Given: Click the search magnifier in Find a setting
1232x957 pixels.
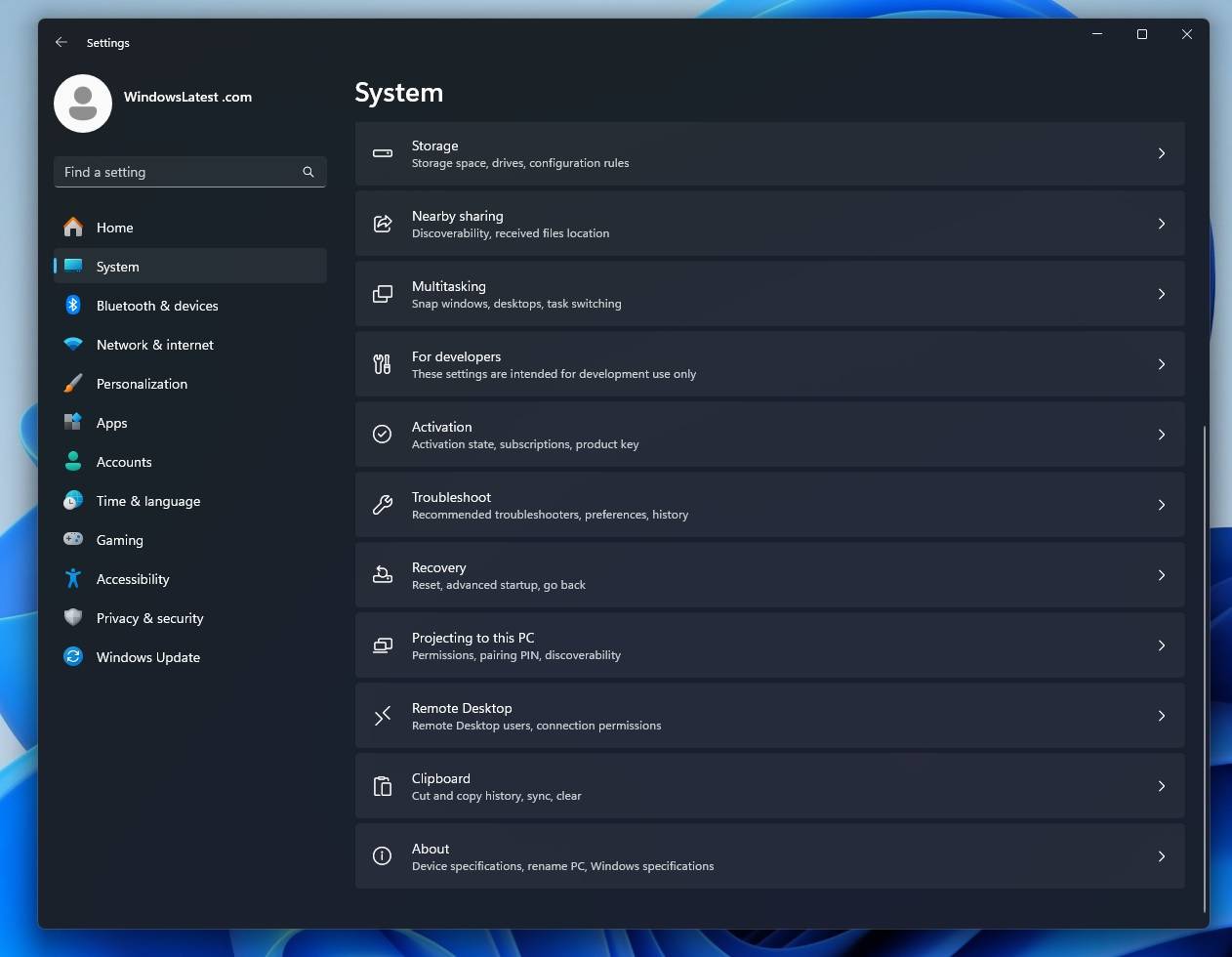Looking at the screenshot, I should [x=308, y=172].
